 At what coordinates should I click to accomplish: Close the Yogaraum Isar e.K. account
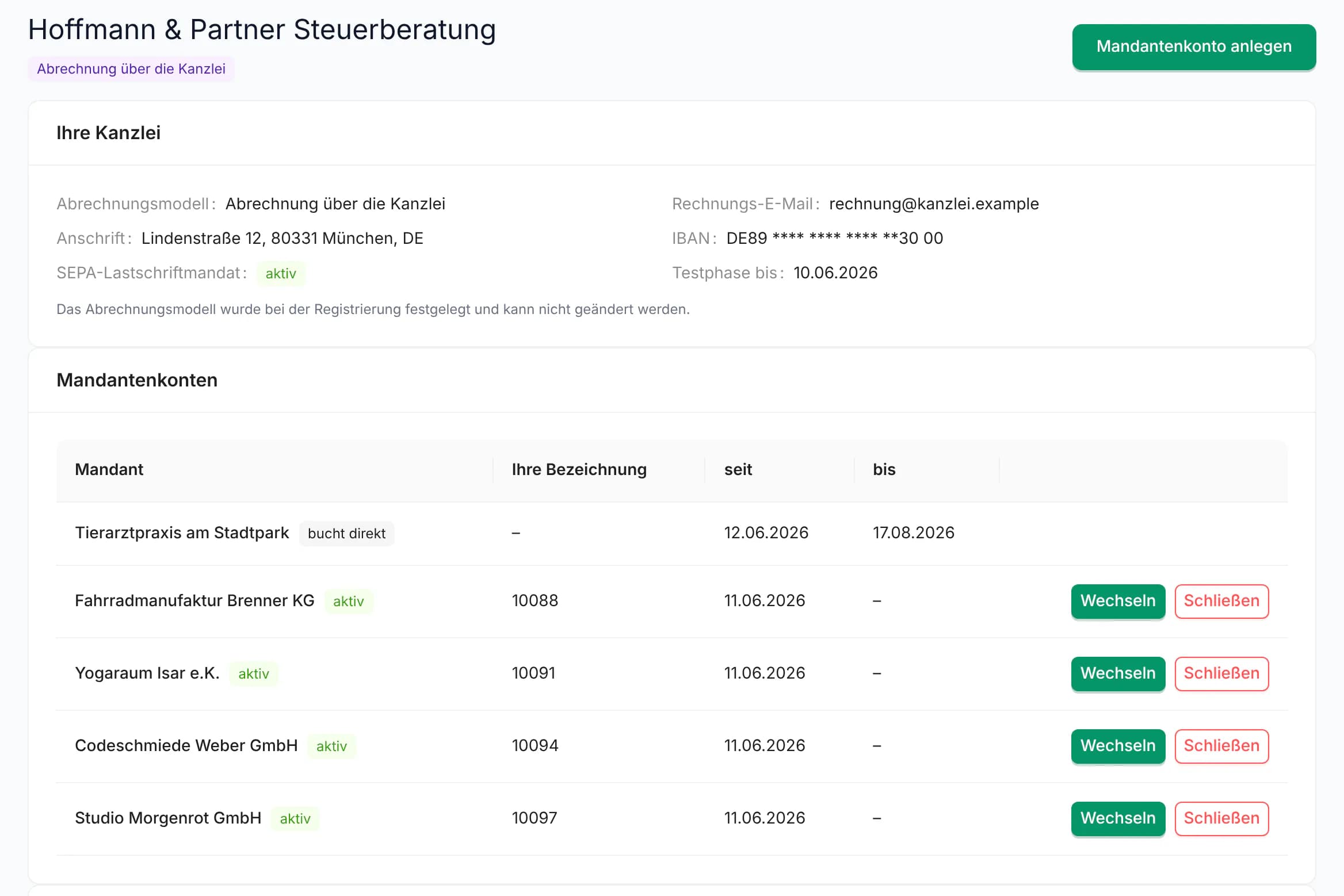click(1221, 673)
